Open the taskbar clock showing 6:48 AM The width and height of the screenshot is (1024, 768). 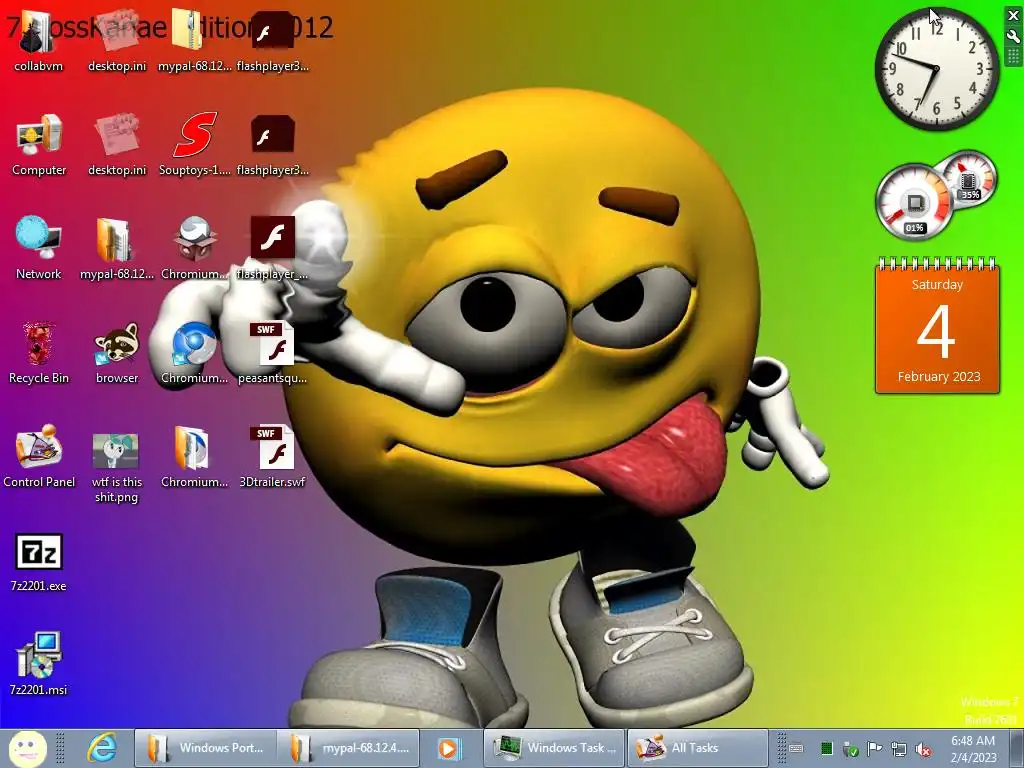[973, 748]
